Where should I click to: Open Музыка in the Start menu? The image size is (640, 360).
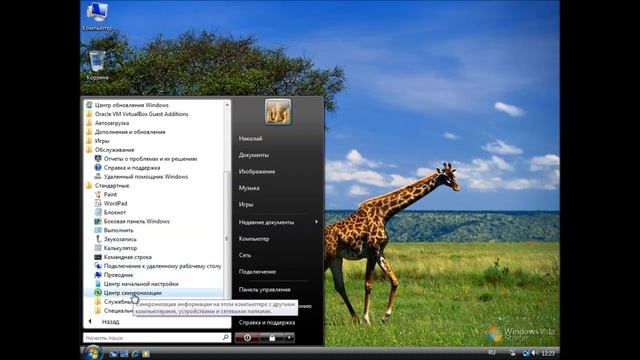click(x=249, y=188)
